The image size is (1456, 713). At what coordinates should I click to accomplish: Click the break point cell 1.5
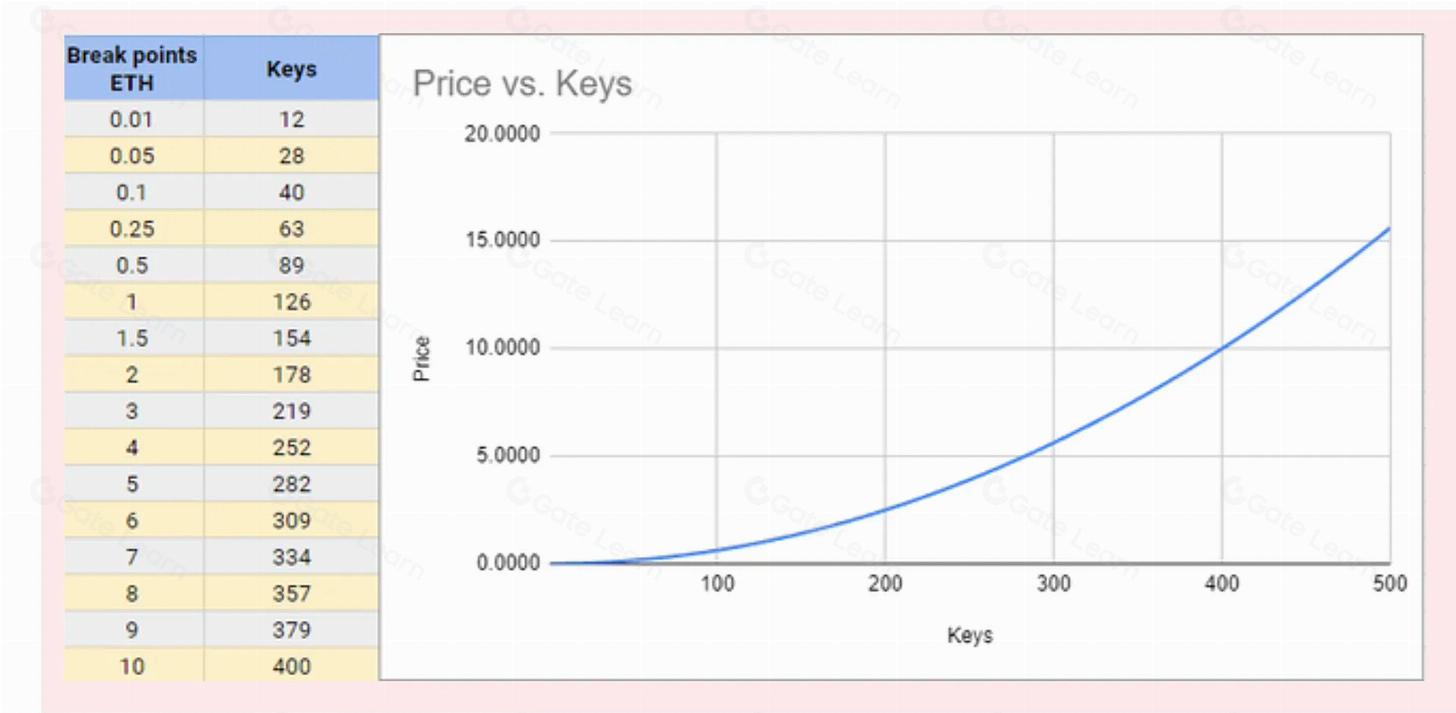tap(132, 338)
